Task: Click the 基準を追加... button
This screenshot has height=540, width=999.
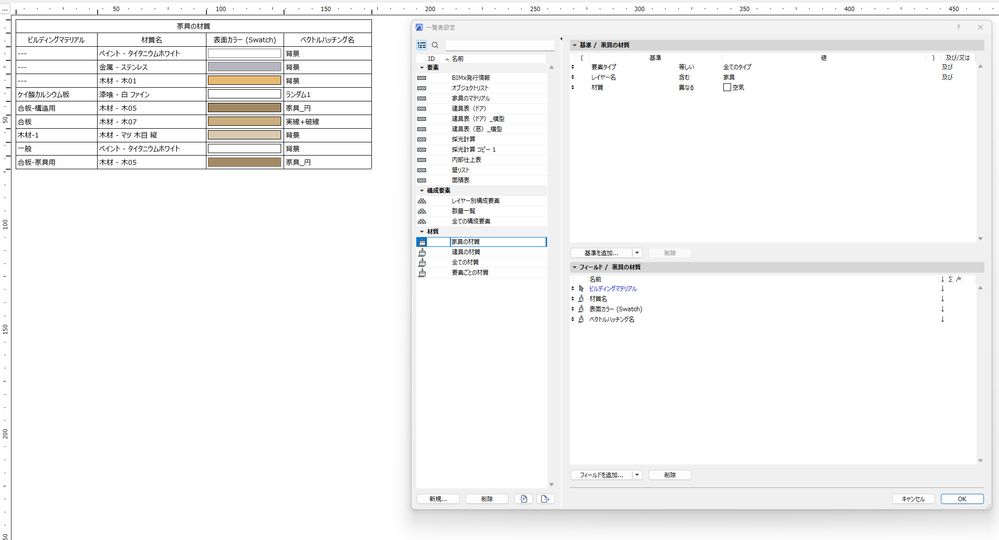Action: 602,253
